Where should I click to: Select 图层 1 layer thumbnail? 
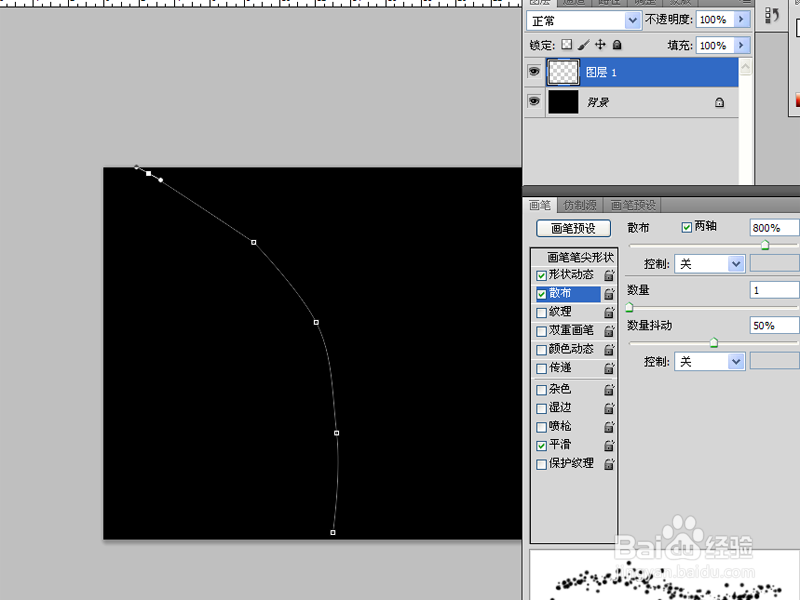coord(563,72)
